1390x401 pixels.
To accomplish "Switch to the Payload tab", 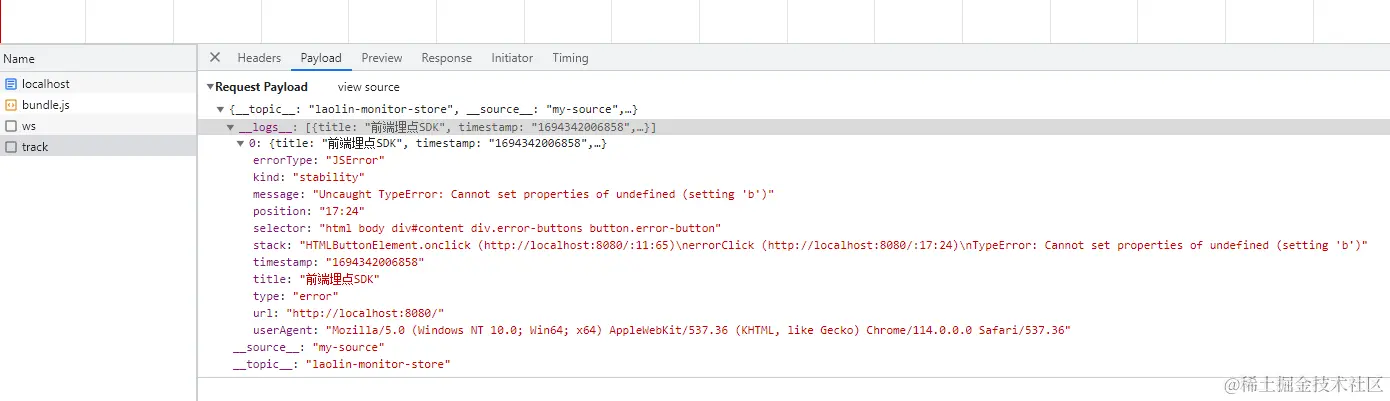I will click(x=321, y=58).
